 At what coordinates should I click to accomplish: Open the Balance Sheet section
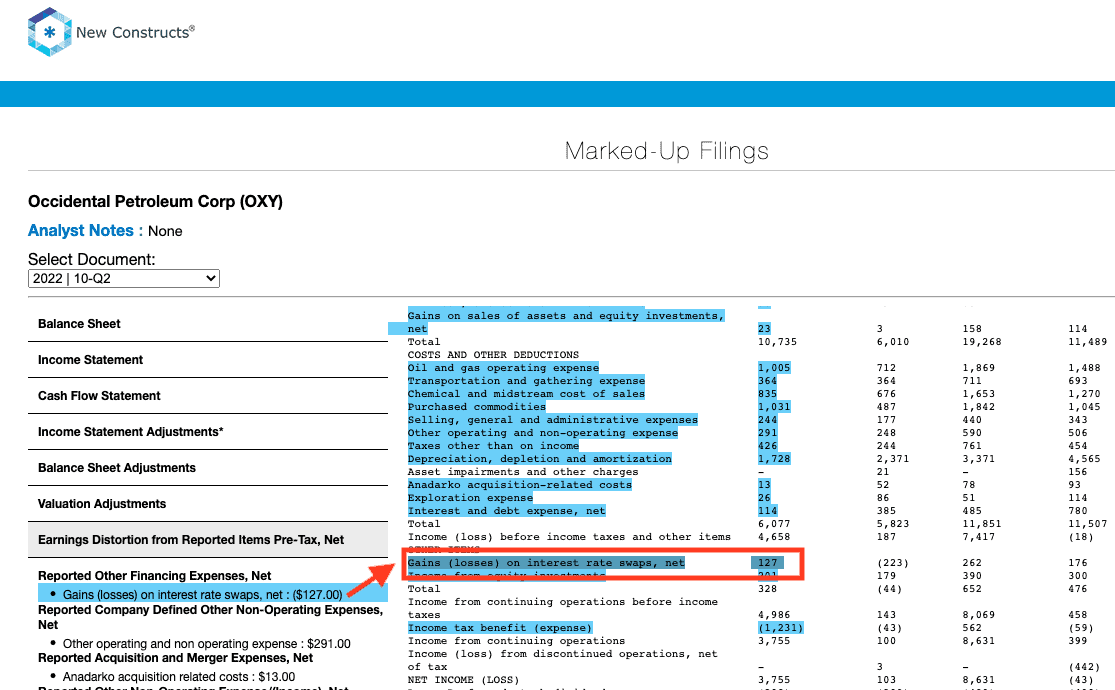click(208, 324)
